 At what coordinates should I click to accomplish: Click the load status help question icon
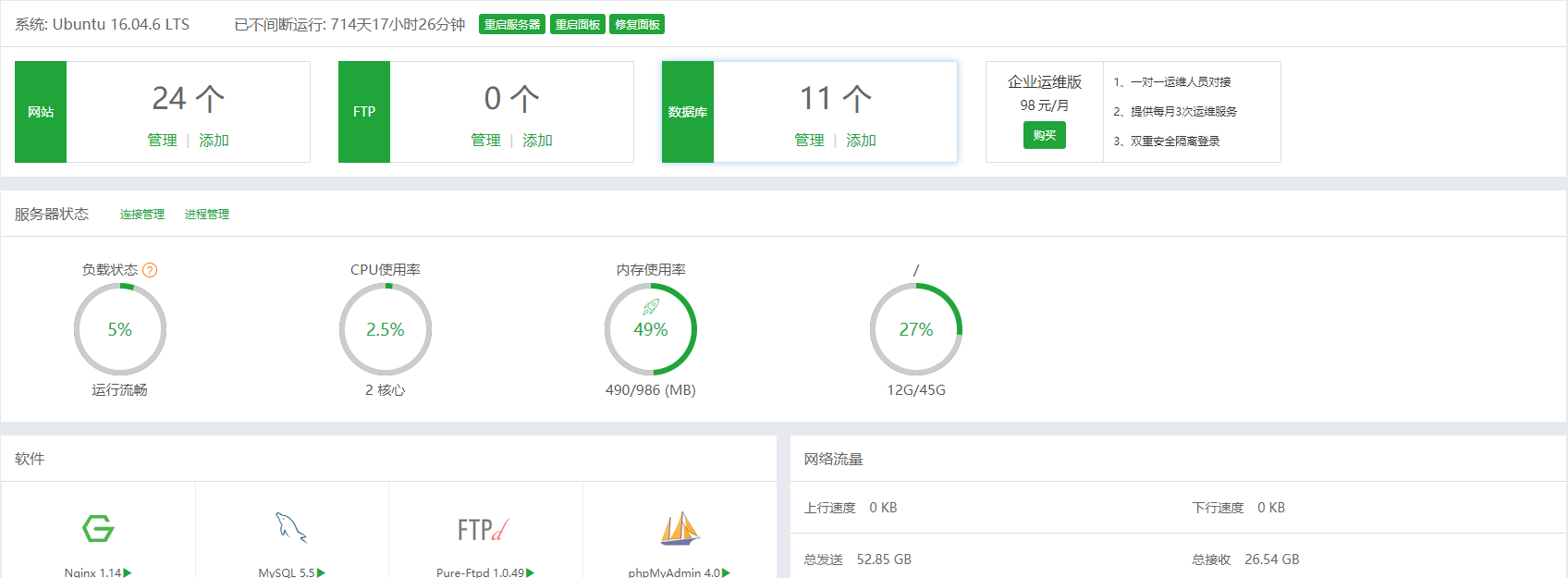pyautogui.click(x=150, y=270)
